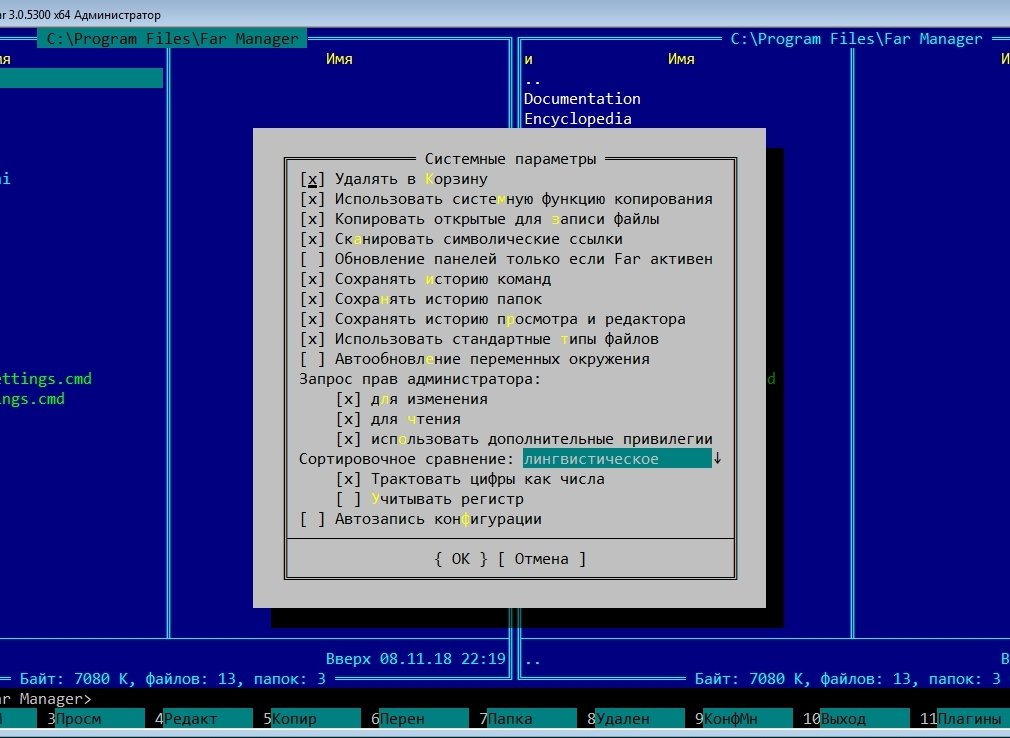Click the right panel 'Байт: 7080 К' summary

848,679
